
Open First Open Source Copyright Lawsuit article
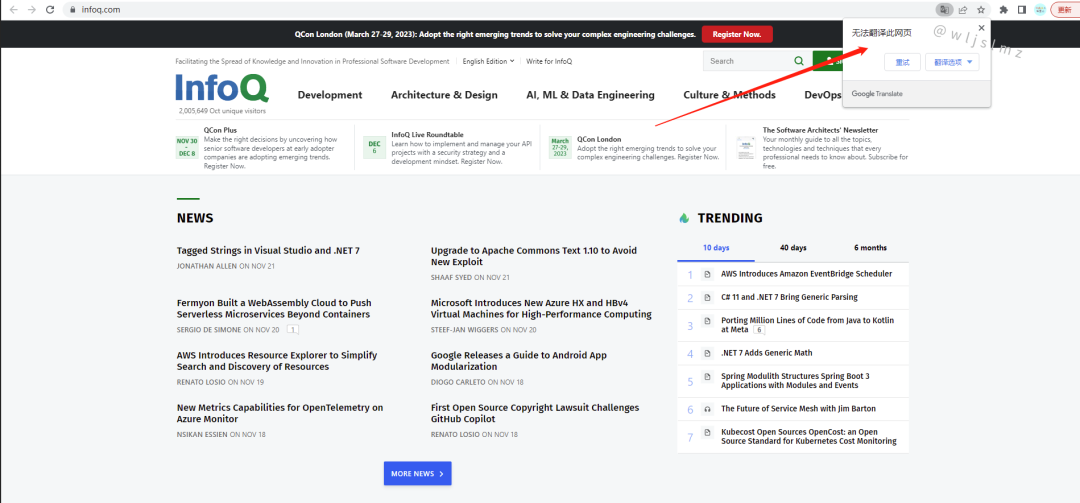tap(534, 413)
